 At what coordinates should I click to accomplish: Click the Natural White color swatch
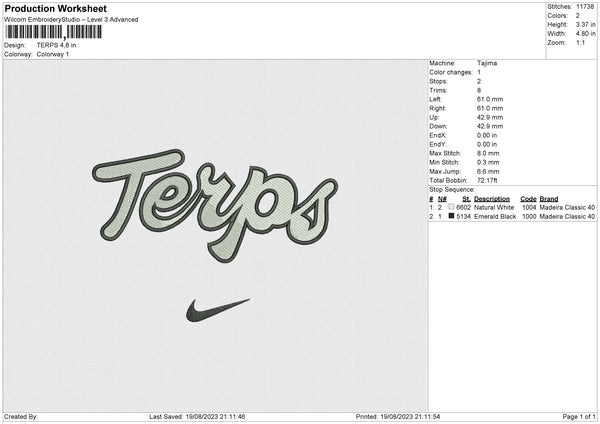[x=451, y=207]
